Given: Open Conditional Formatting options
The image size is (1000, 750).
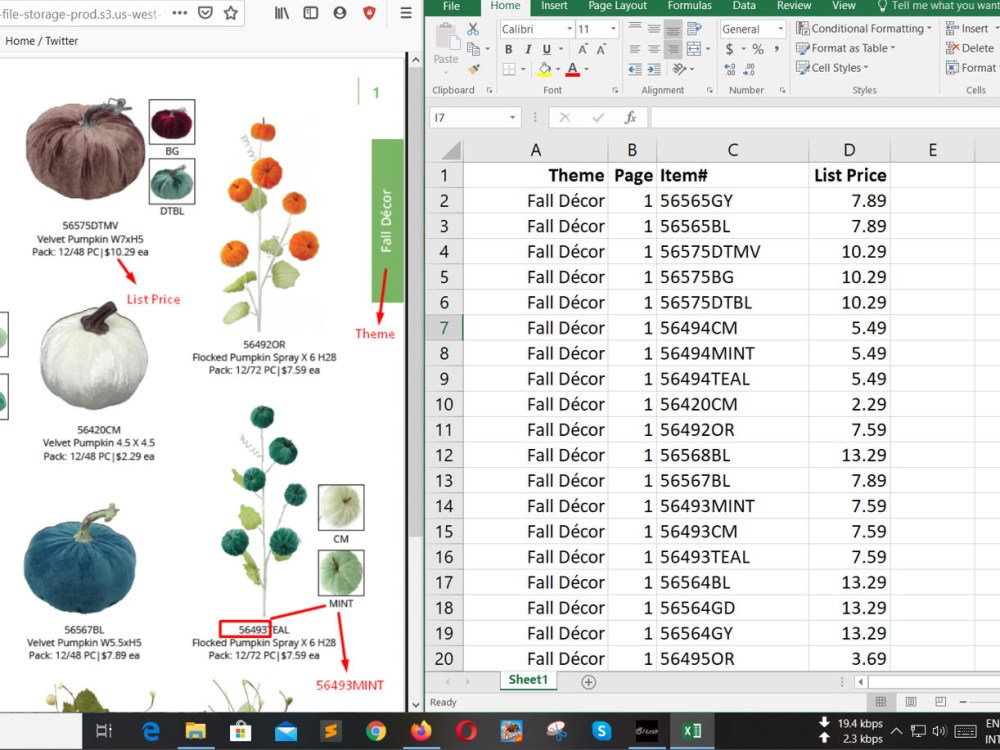Looking at the screenshot, I should 866,28.
